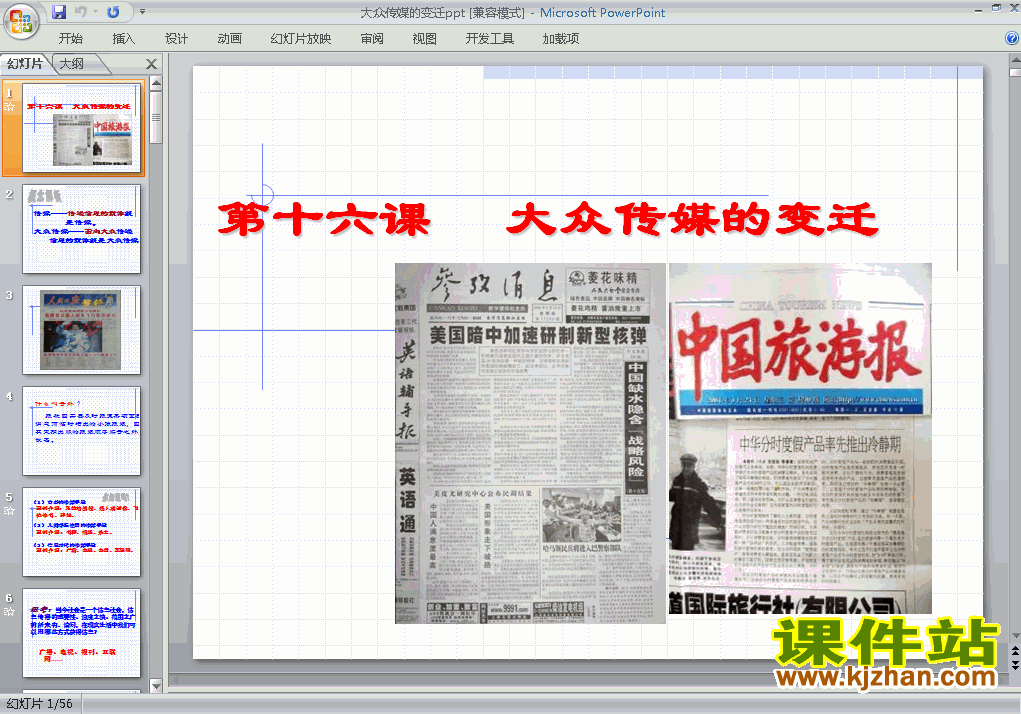Open the undo history dropdown arrow
The width and height of the screenshot is (1021, 714).
[x=95, y=12]
